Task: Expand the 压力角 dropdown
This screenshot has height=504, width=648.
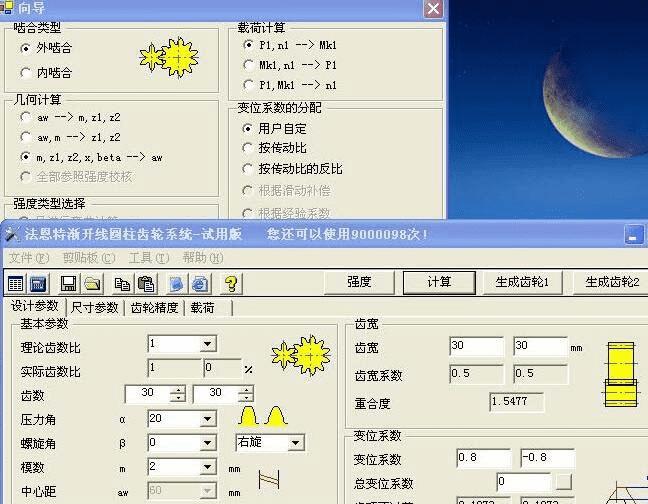Action: [x=207, y=419]
